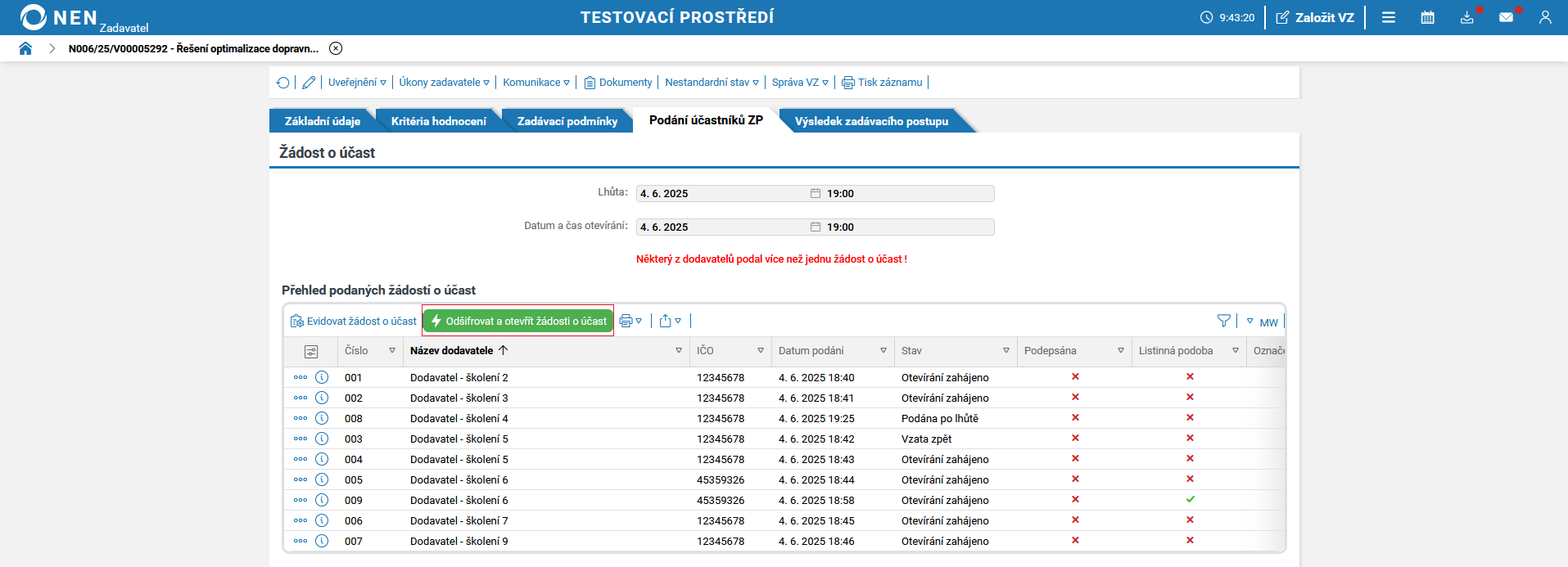The image size is (1568, 567).
Task: Click Odšifrovat a otevřít žádosti o účast
Action: (x=518, y=321)
